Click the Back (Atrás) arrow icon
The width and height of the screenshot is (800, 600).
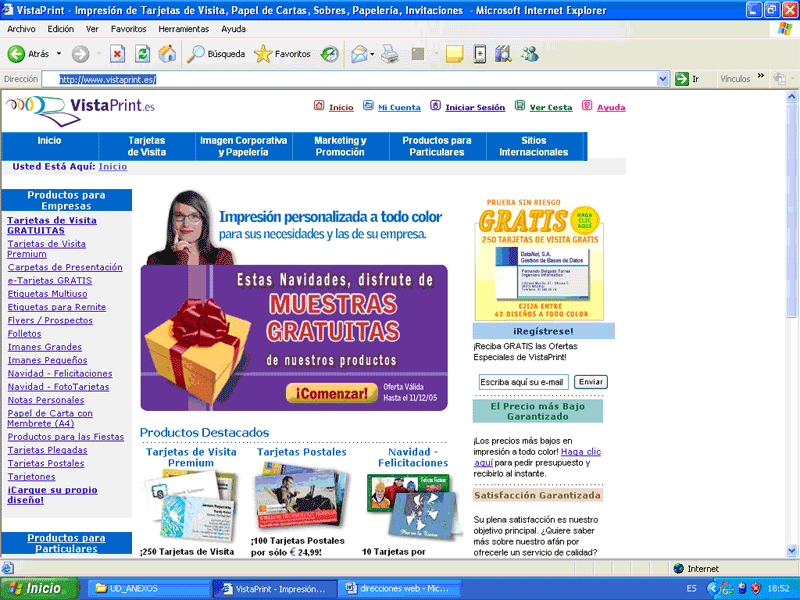pyautogui.click(x=16, y=54)
